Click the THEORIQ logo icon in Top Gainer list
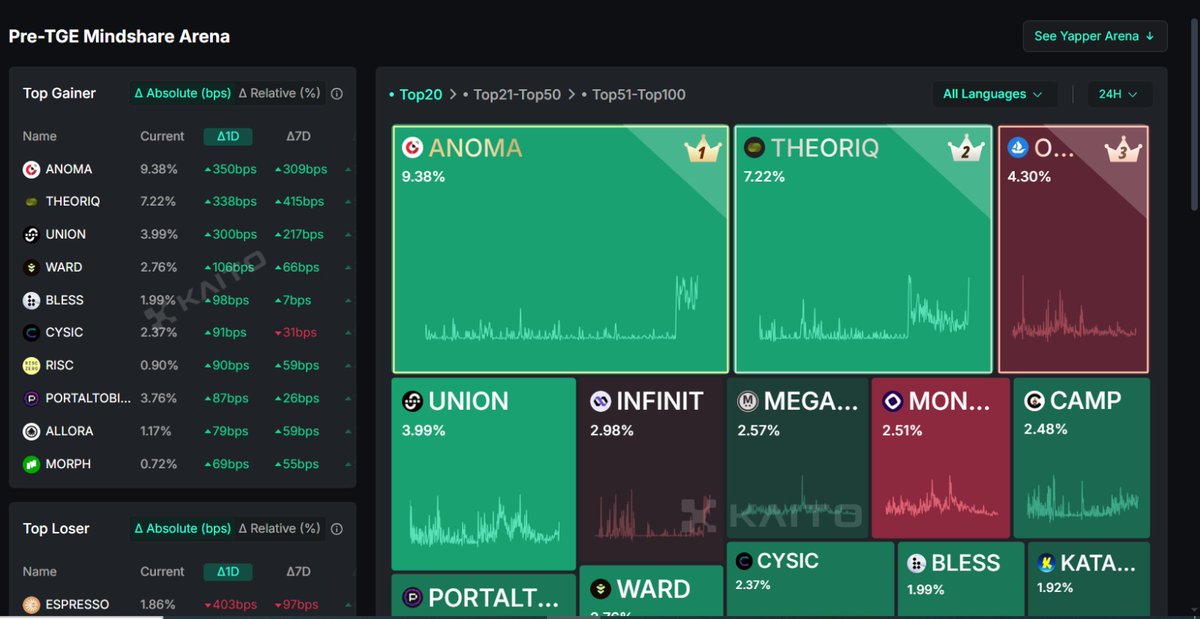This screenshot has width=1200, height=619. click(x=31, y=202)
